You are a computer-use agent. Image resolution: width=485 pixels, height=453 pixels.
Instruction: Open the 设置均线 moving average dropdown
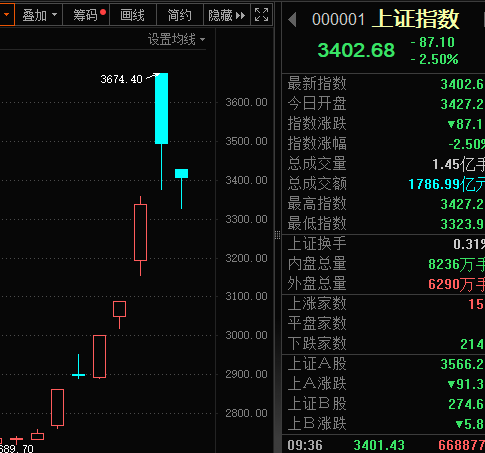[x=177, y=40]
